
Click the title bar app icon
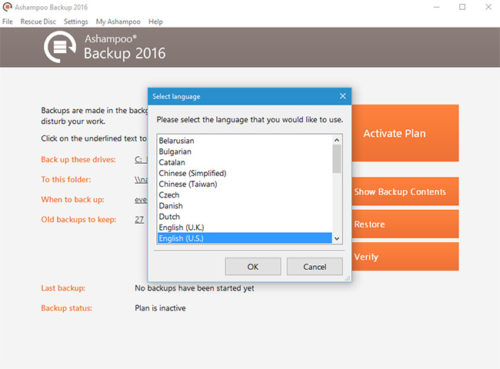click(x=7, y=7)
